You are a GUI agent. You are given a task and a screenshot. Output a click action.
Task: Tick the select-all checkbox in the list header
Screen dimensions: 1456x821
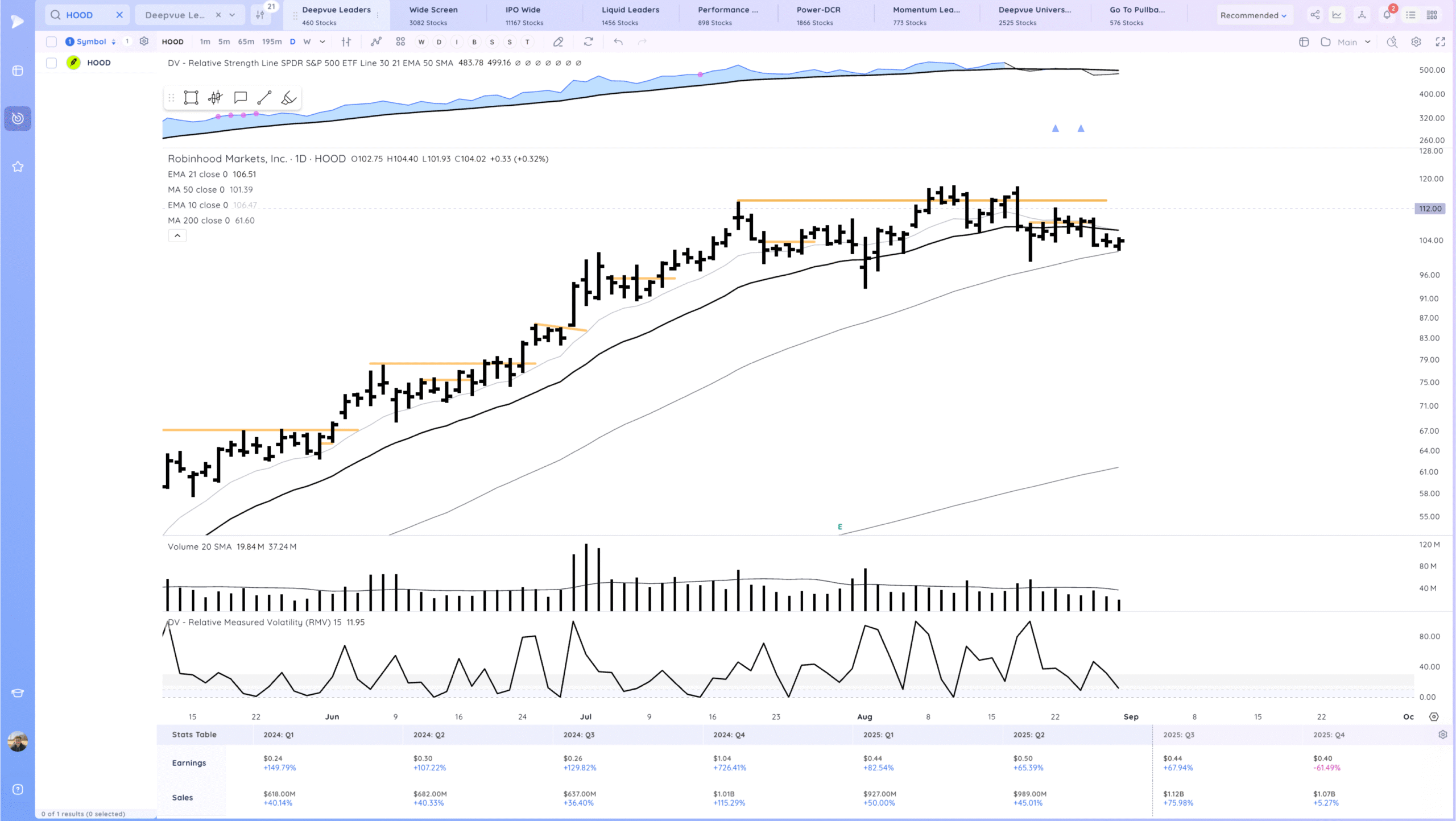pos(51,42)
